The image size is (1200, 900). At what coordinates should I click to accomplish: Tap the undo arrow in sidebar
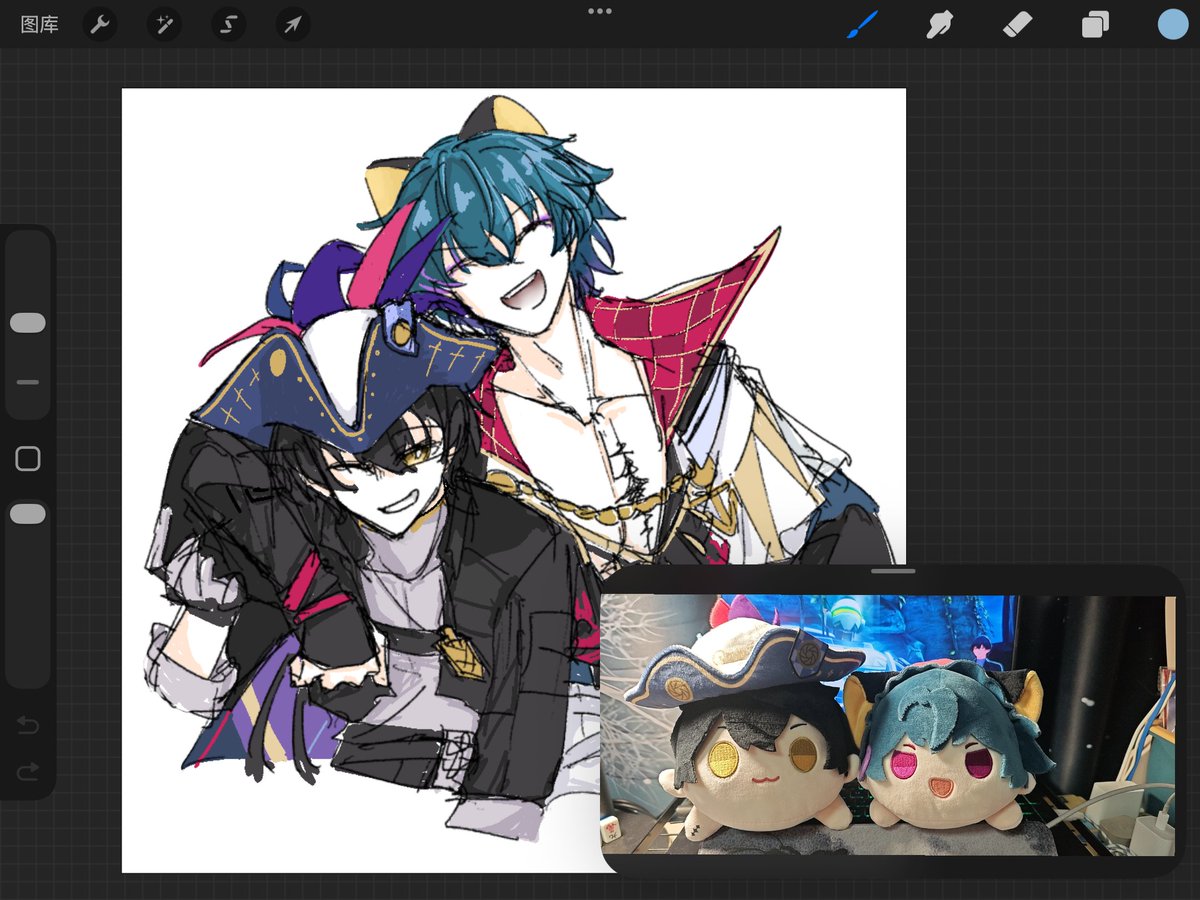point(28,725)
